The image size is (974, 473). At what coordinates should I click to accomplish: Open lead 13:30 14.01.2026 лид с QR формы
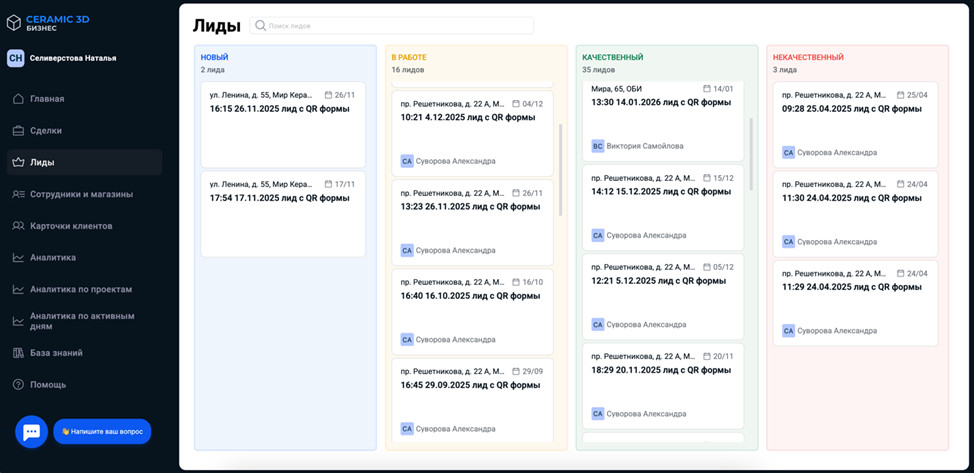[x=663, y=121]
